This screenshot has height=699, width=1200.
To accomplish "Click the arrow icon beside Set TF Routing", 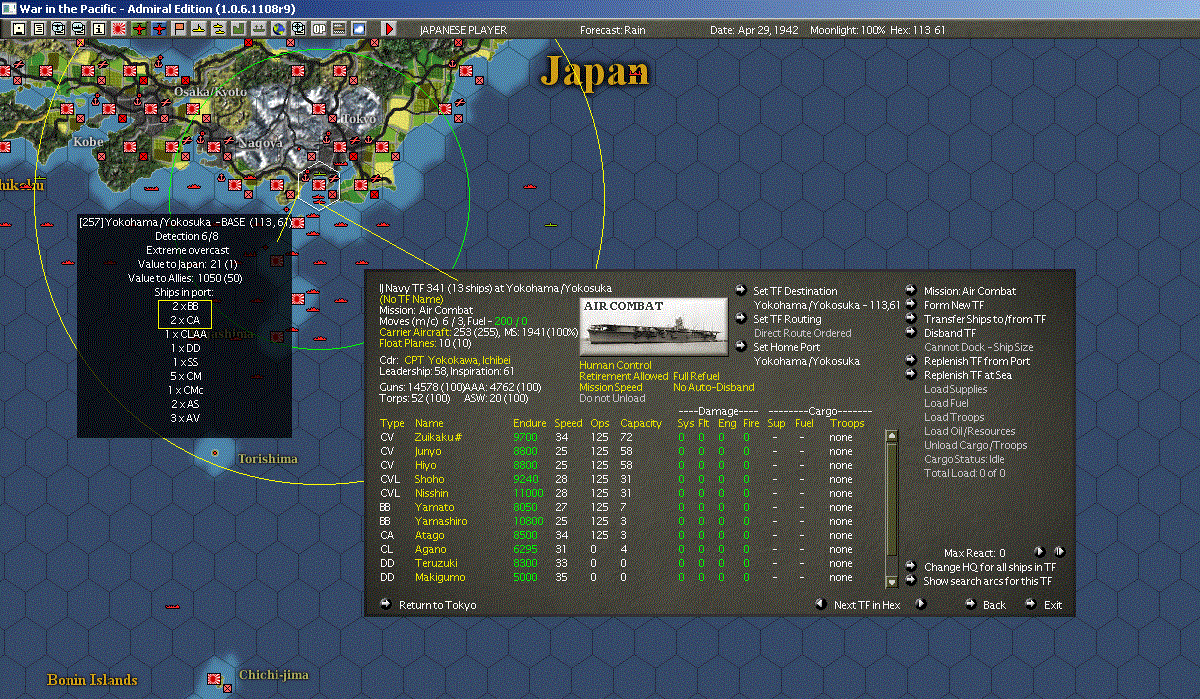I will (x=741, y=319).
